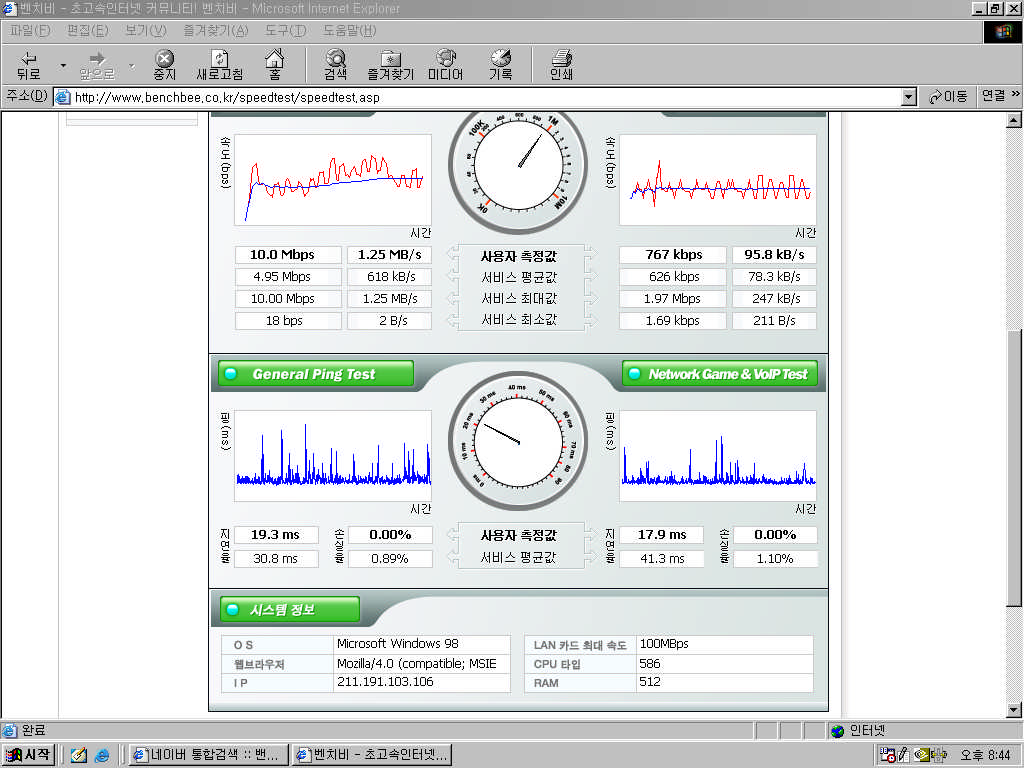Click the vertical scrollbar down arrow
The height and width of the screenshot is (768, 1024).
coord(1014,710)
